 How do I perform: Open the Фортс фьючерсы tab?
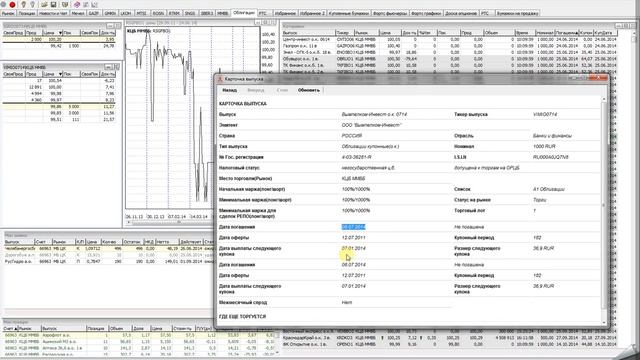click(390, 13)
